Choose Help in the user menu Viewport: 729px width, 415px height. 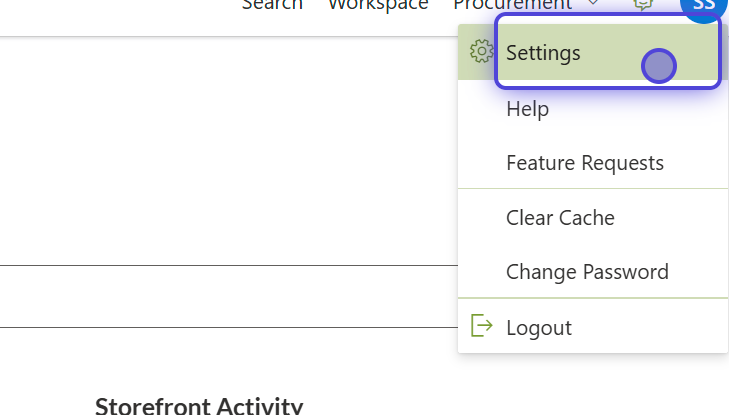click(528, 109)
